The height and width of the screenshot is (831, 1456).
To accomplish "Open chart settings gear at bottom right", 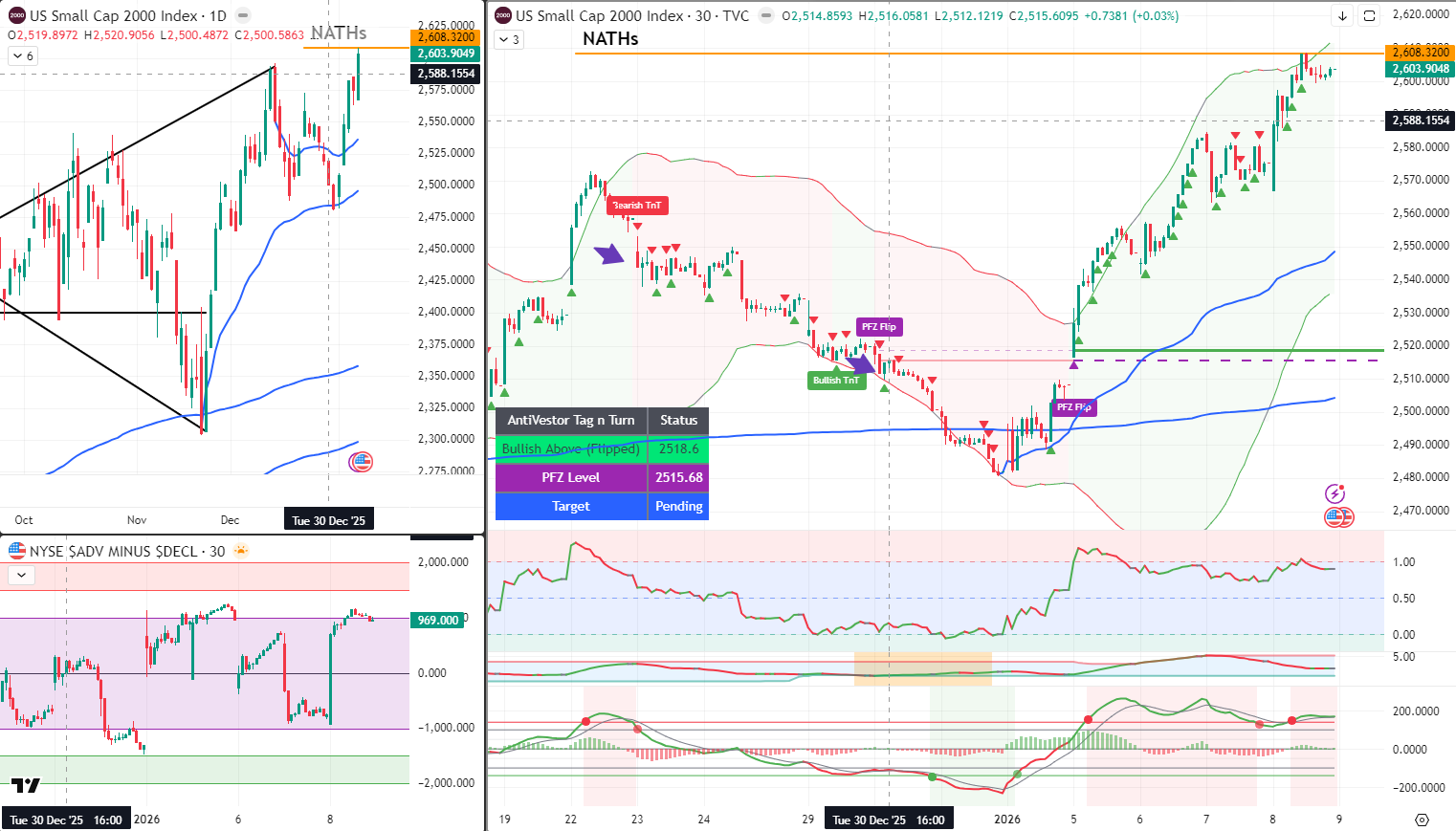I will tap(1422, 820).
